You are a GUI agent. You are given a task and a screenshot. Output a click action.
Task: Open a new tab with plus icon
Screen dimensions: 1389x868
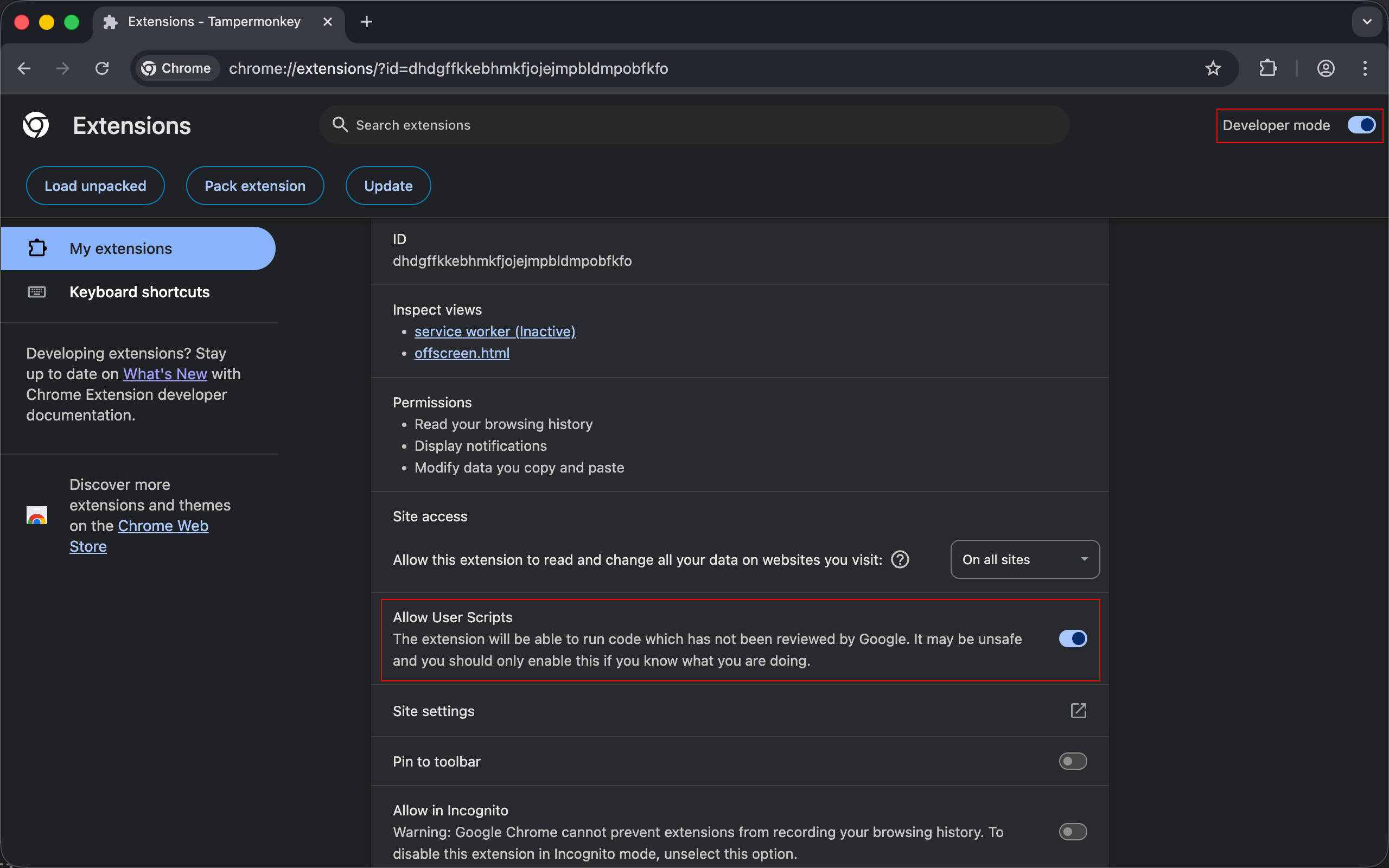pos(367,22)
